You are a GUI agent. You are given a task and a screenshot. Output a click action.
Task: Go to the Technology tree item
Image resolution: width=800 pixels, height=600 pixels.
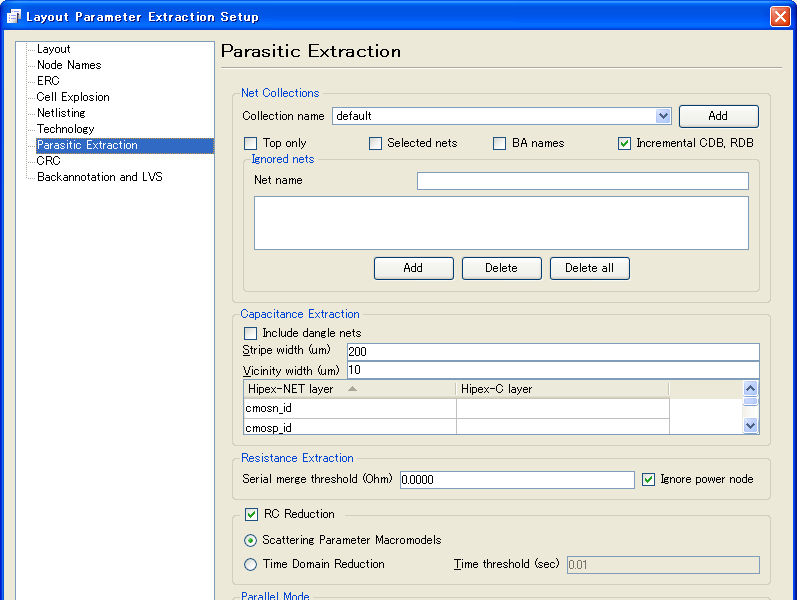coord(65,129)
